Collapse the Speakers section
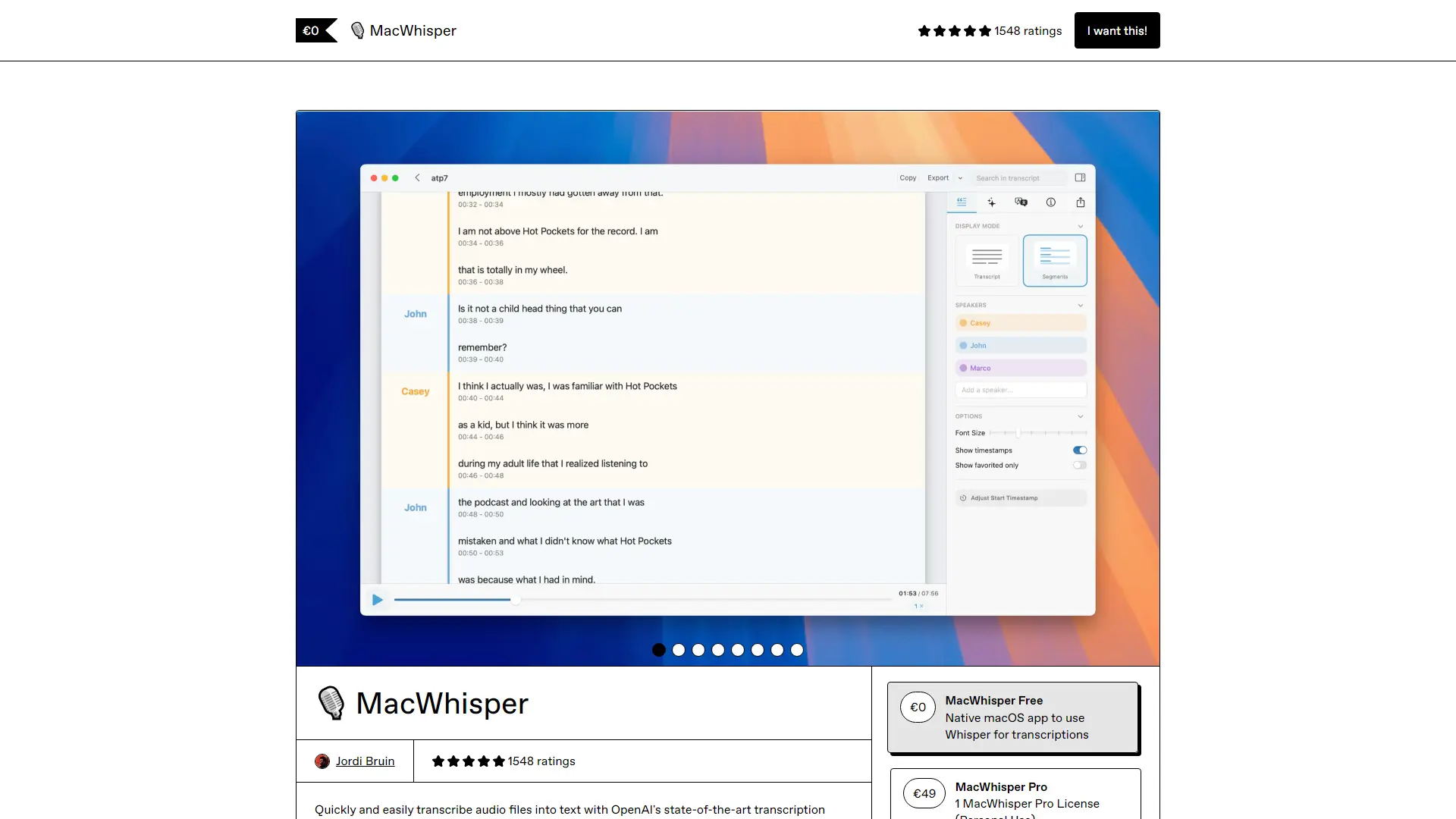 [1080, 305]
